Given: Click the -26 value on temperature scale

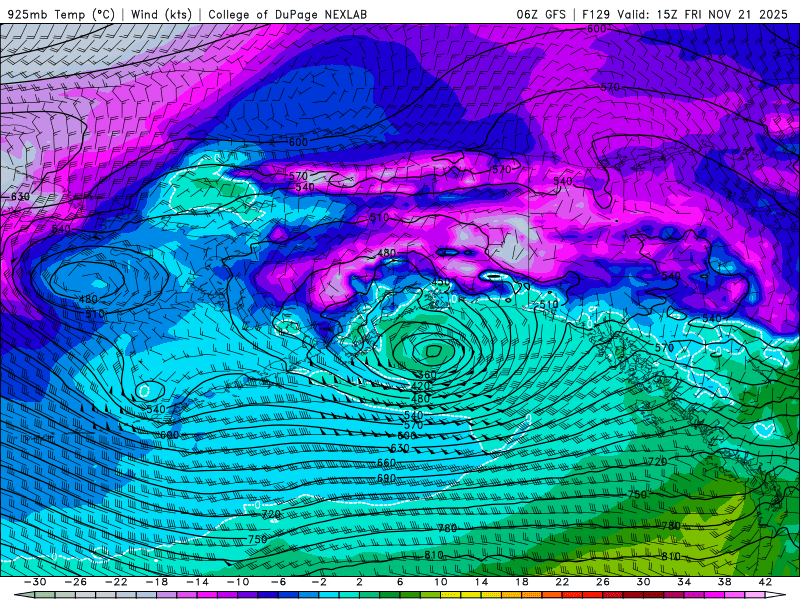Looking at the screenshot, I should click(76, 582).
